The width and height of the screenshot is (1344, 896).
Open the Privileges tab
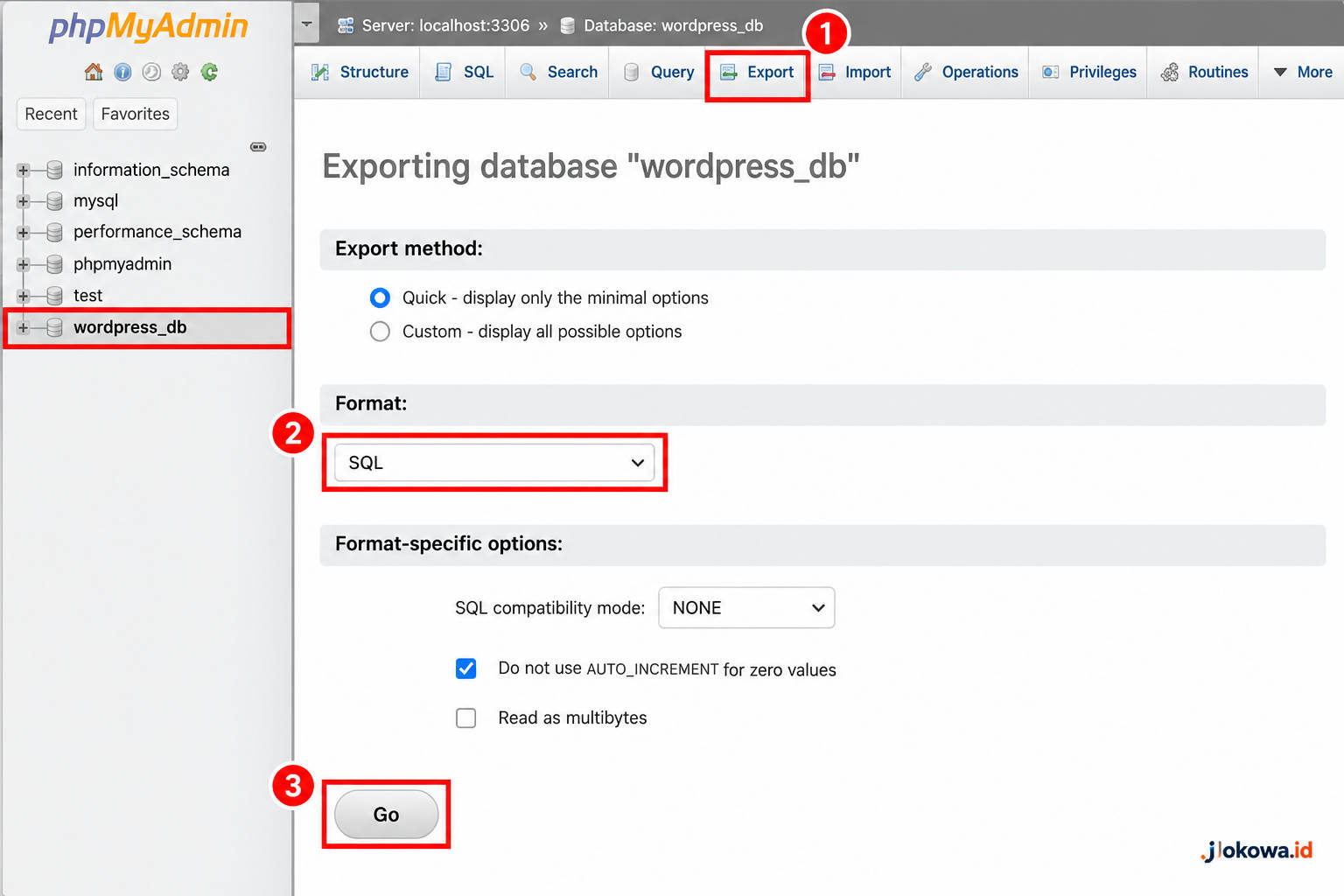(x=1088, y=72)
